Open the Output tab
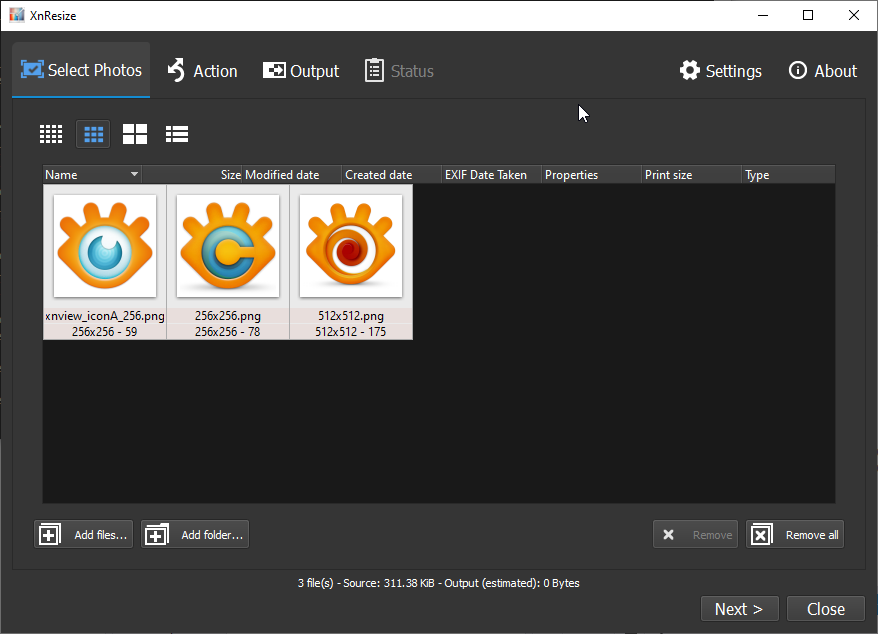Screen dimensions: 878x634 click(x=300, y=70)
